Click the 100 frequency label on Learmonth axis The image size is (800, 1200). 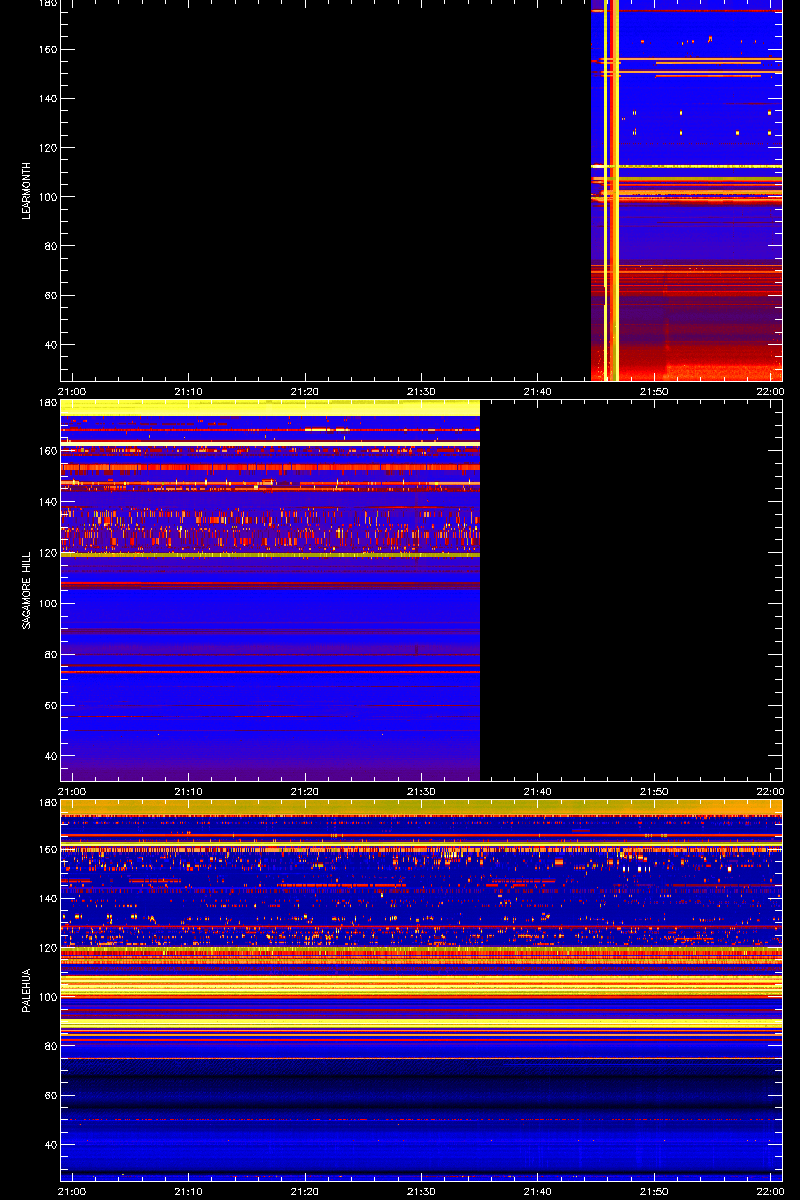pos(46,197)
